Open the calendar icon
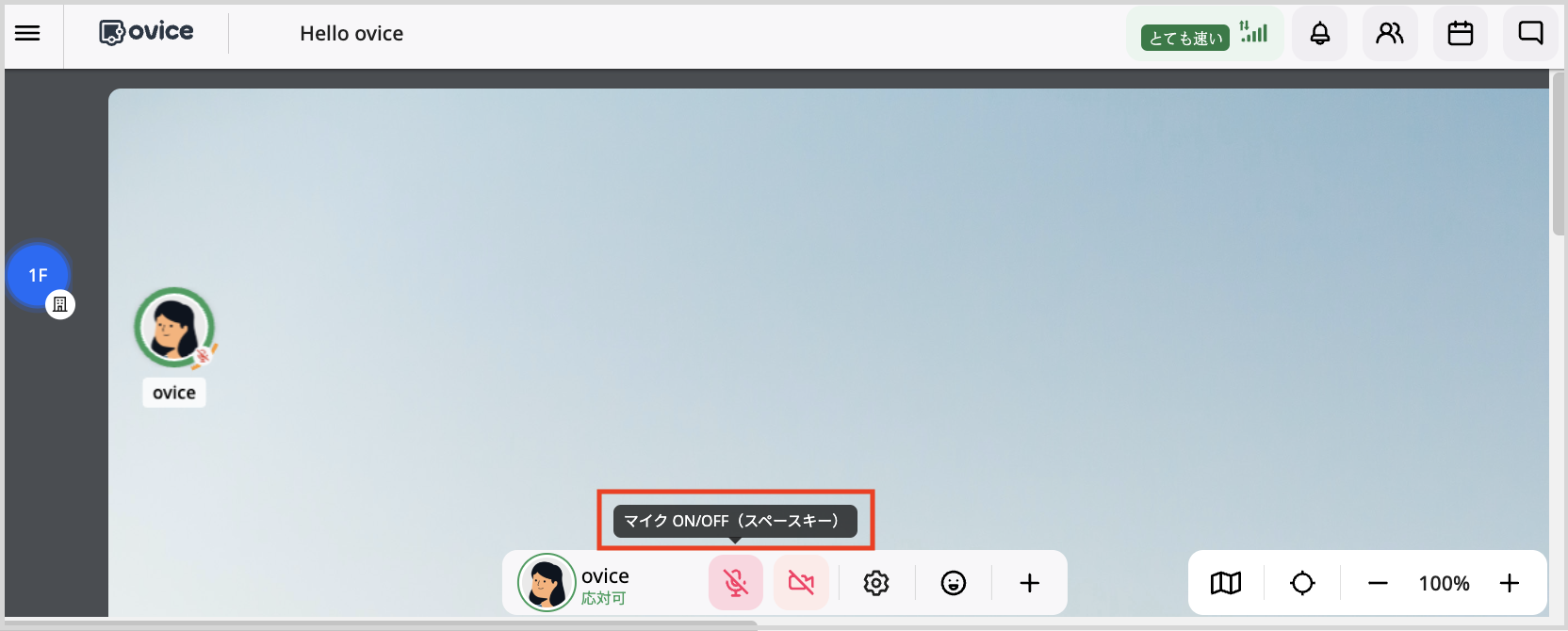Screen dimensions: 1568x631 click(x=1461, y=34)
